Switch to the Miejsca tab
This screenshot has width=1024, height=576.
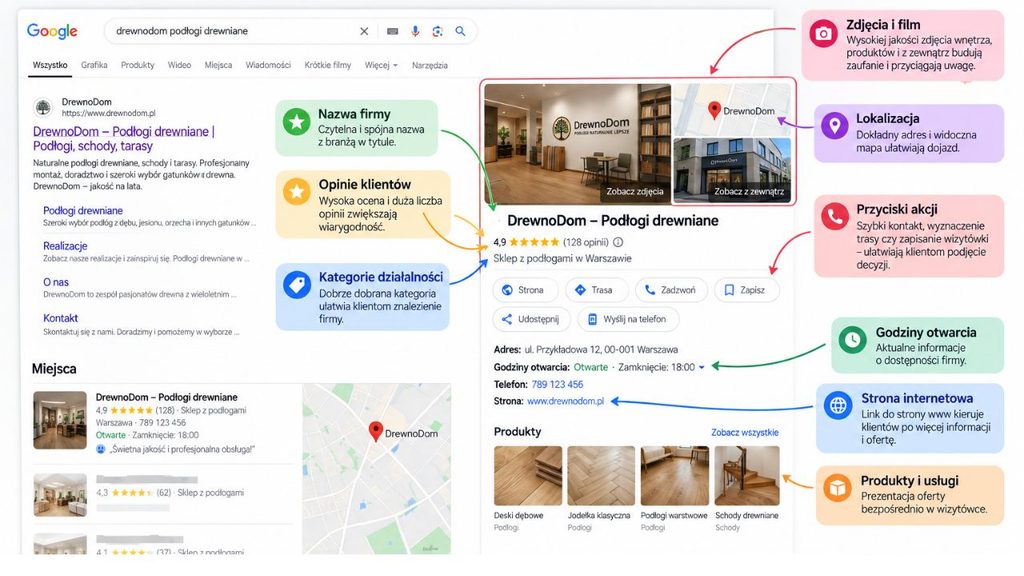pos(218,65)
